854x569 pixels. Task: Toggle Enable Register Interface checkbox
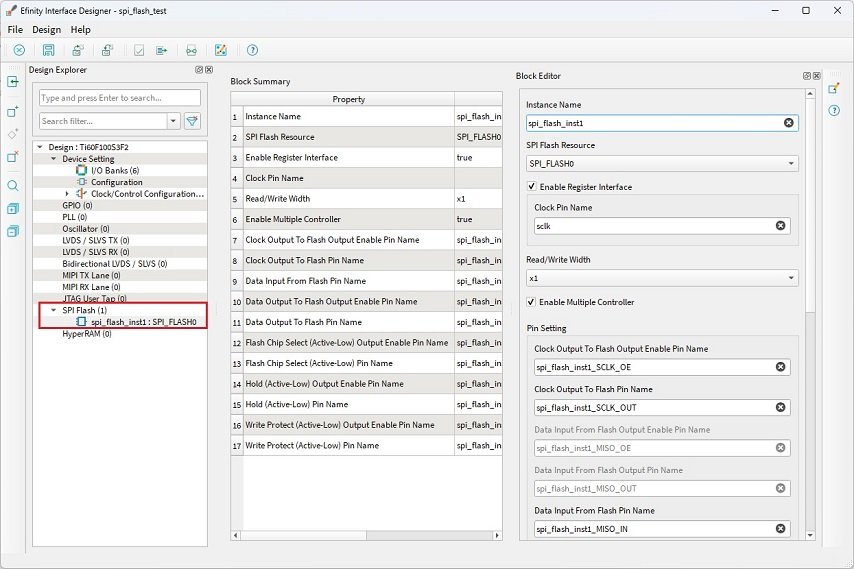[x=532, y=186]
